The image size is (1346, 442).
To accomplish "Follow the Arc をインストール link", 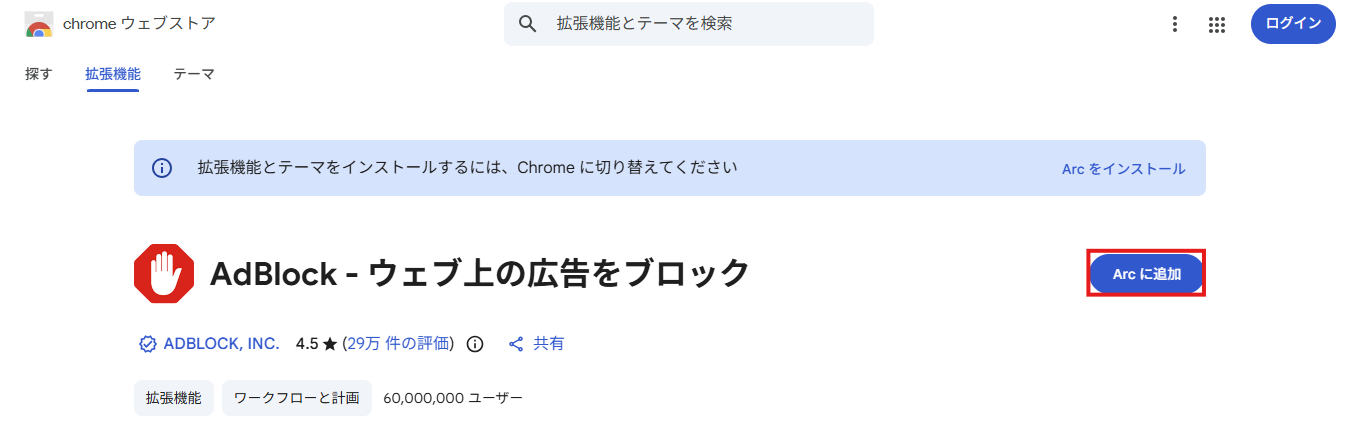I will (x=1123, y=169).
